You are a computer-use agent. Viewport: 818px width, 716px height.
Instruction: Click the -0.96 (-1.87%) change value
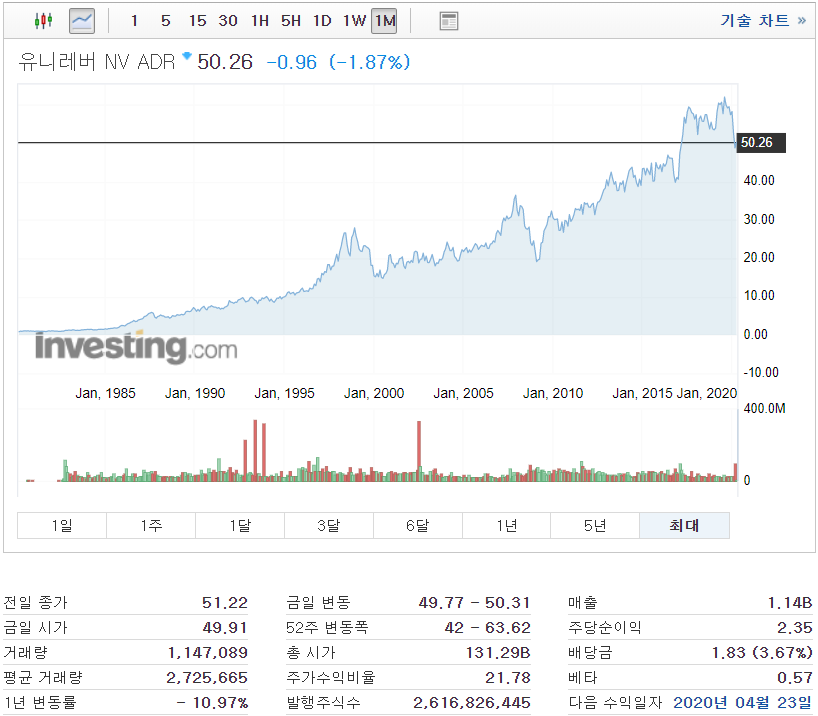coord(338,63)
